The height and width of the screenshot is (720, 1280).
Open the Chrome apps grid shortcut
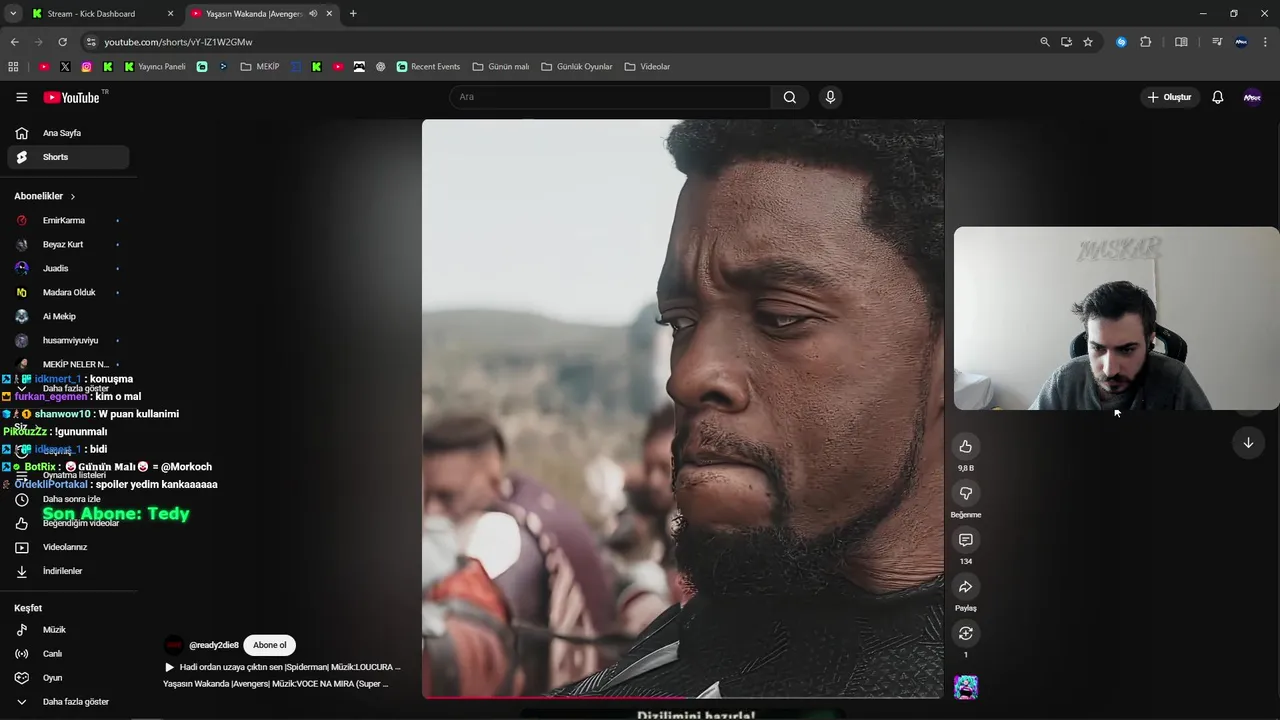coord(13,67)
